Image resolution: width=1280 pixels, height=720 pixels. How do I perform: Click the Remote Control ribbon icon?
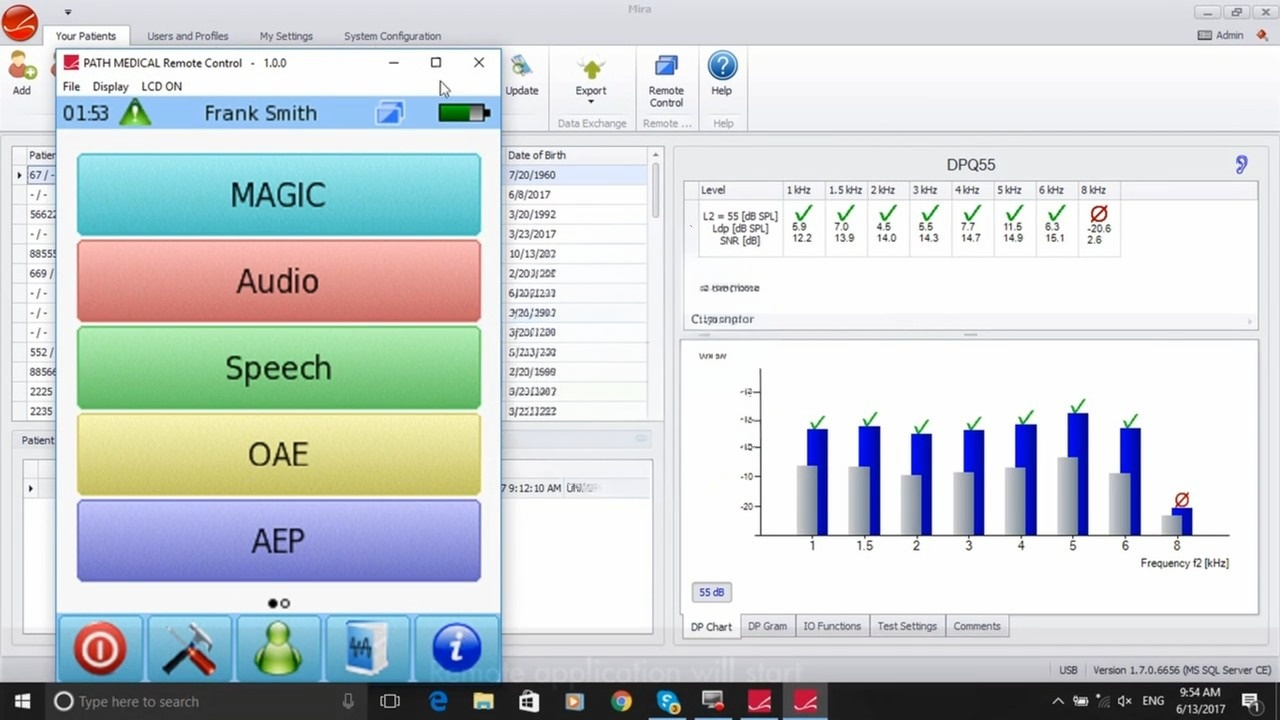(x=666, y=80)
